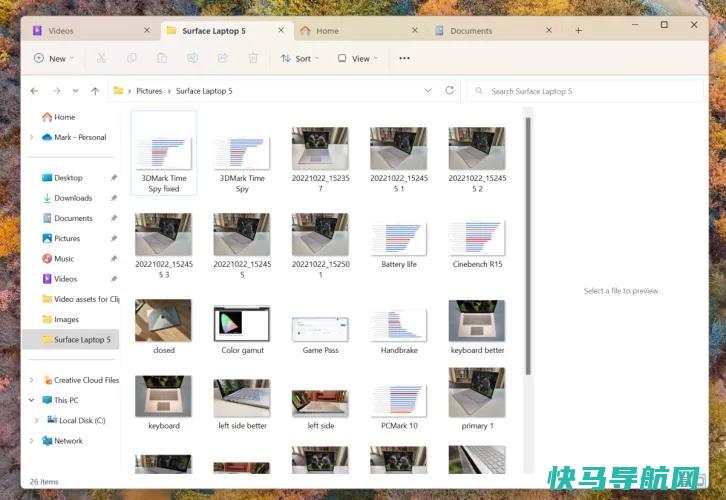Go forward with the right arrow

(x=56, y=91)
